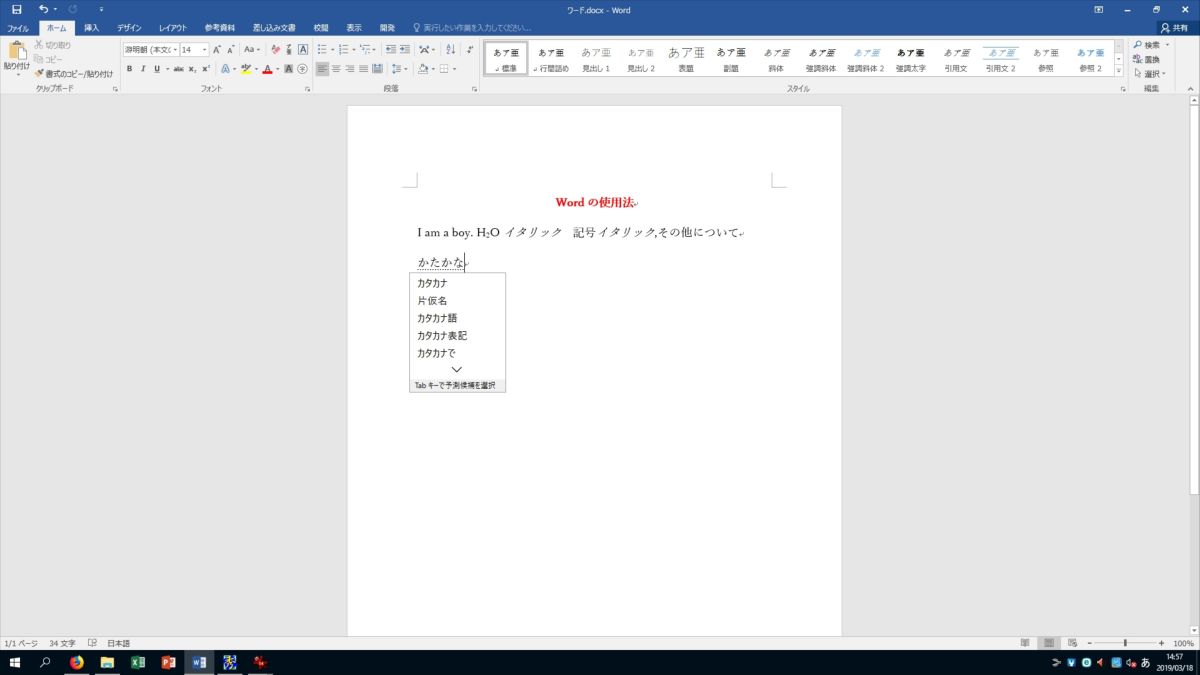Apply the red font color
The image size is (1200, 675).
coord(267,69)
